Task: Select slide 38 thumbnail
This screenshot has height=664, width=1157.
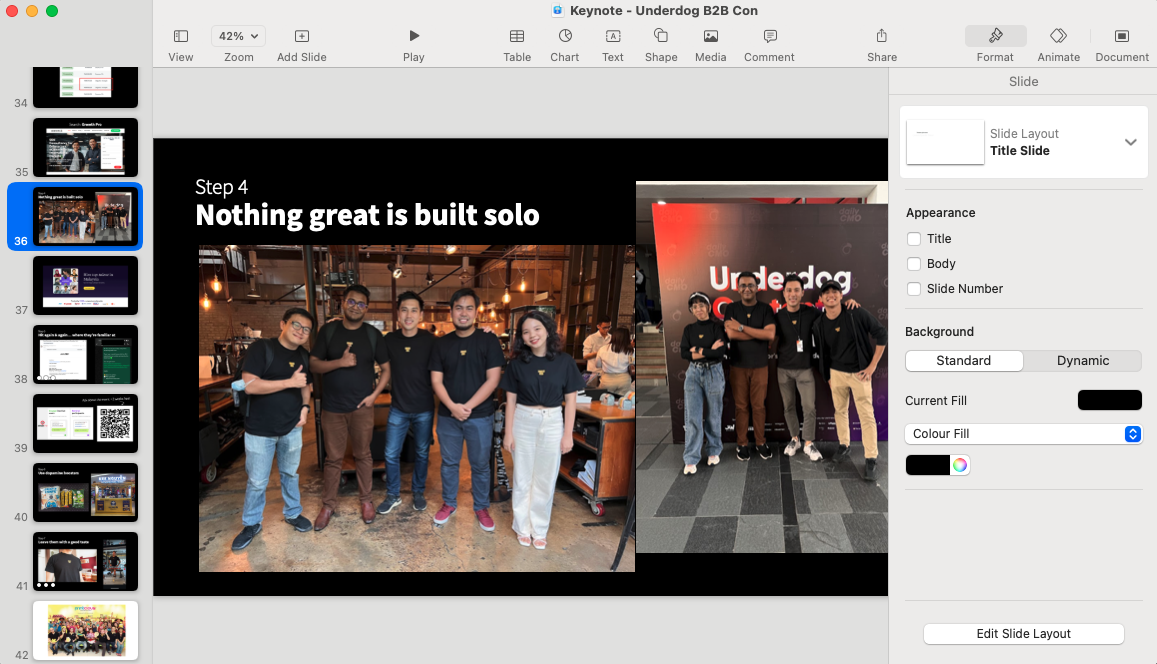Action: tap(86, 355)
